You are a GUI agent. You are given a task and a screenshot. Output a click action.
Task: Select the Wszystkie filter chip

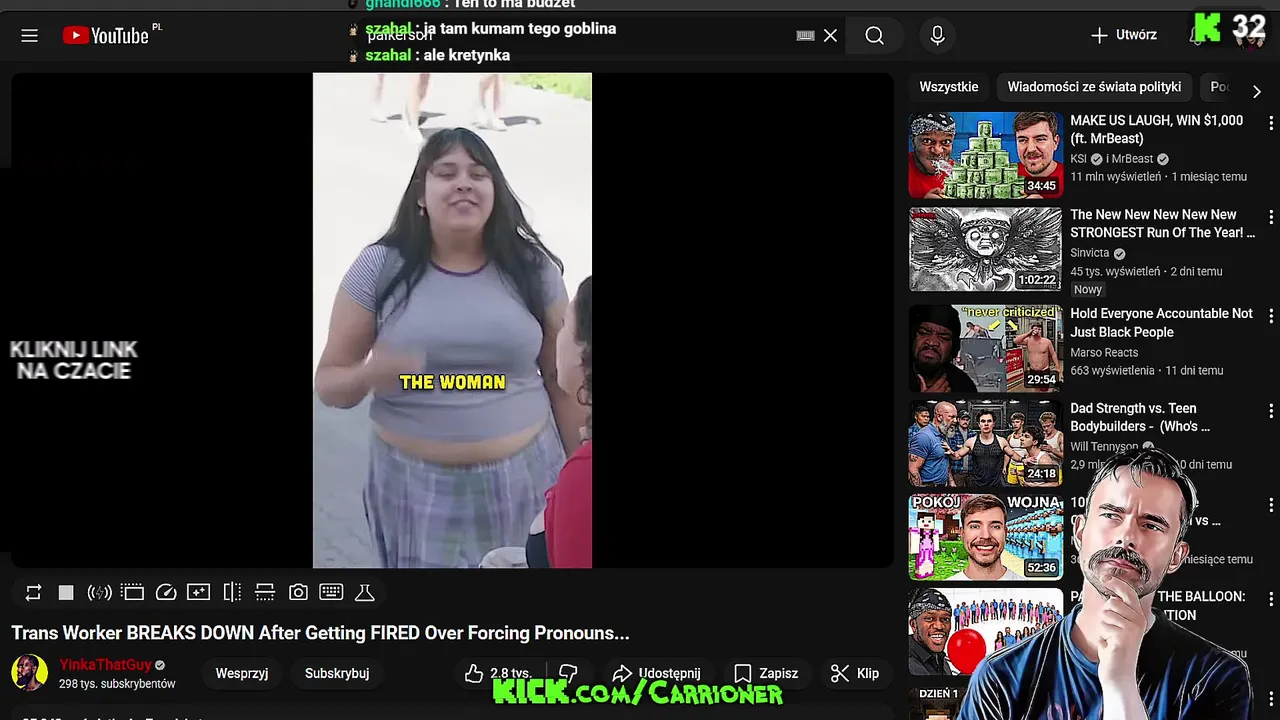pos(949,87)
